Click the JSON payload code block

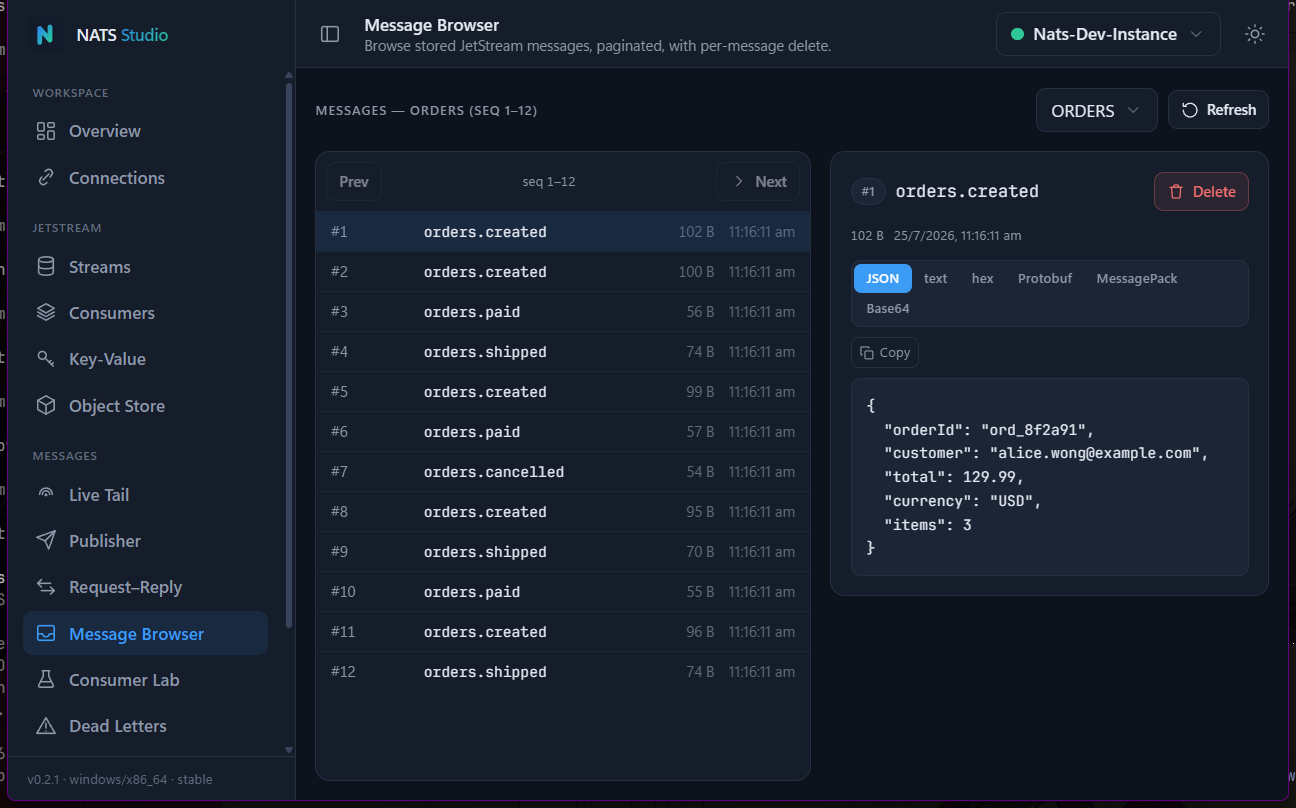(x=1049, y=477)
